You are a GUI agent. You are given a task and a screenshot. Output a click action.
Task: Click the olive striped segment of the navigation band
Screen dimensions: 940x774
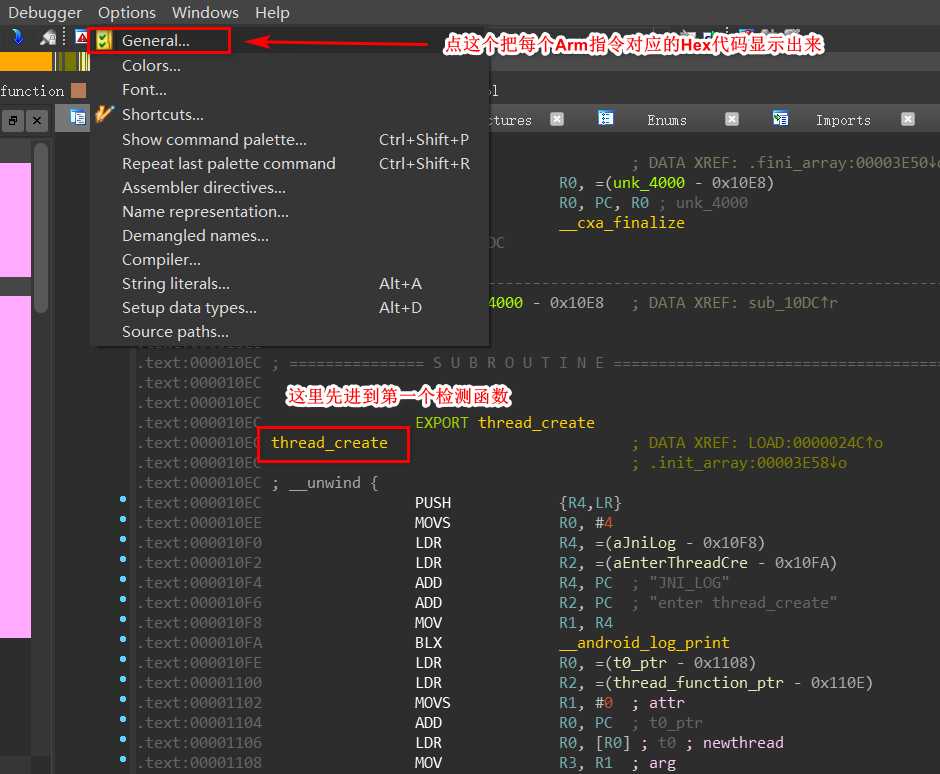point(72,61)
